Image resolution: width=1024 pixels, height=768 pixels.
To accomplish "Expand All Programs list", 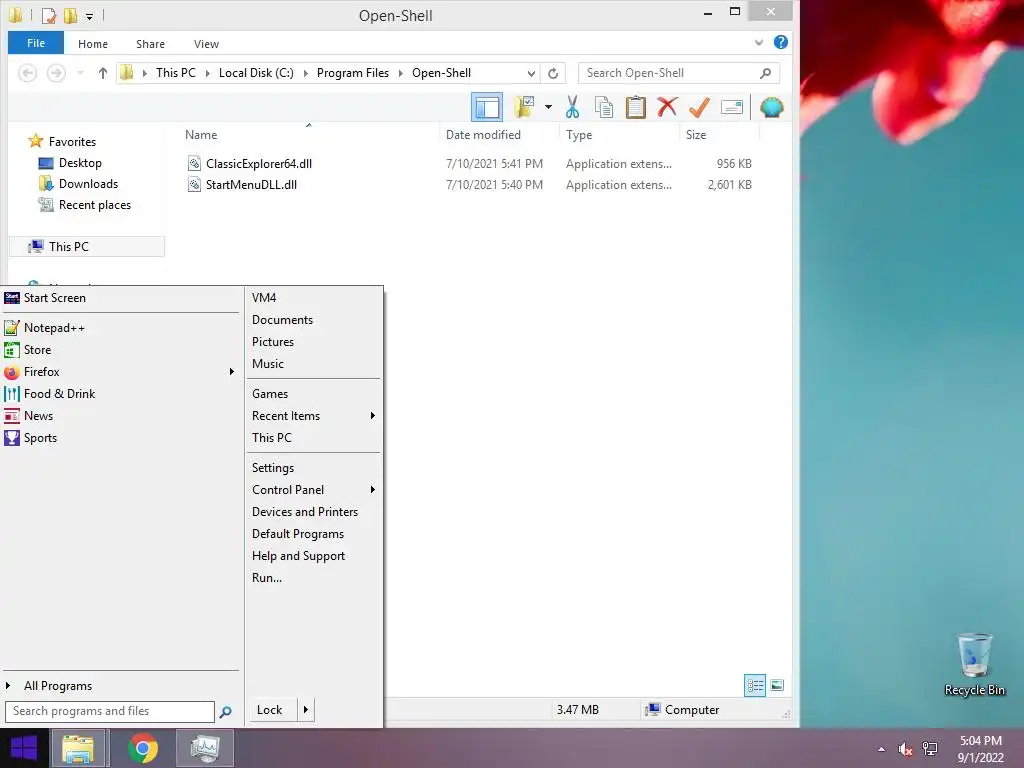I will coord(121,686).
